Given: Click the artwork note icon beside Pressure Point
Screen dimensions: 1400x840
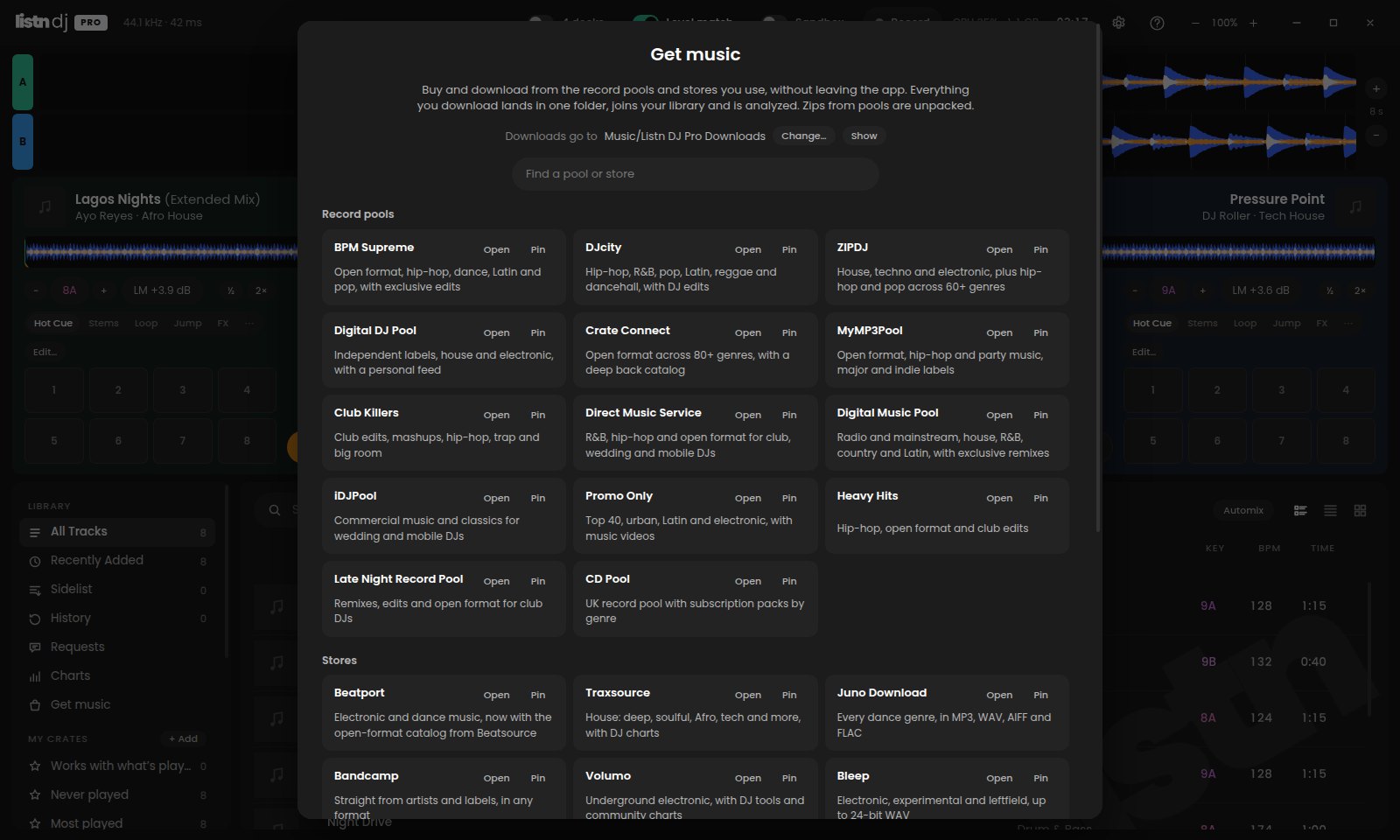Looking at the screenshot, I should click(1355, 206).
